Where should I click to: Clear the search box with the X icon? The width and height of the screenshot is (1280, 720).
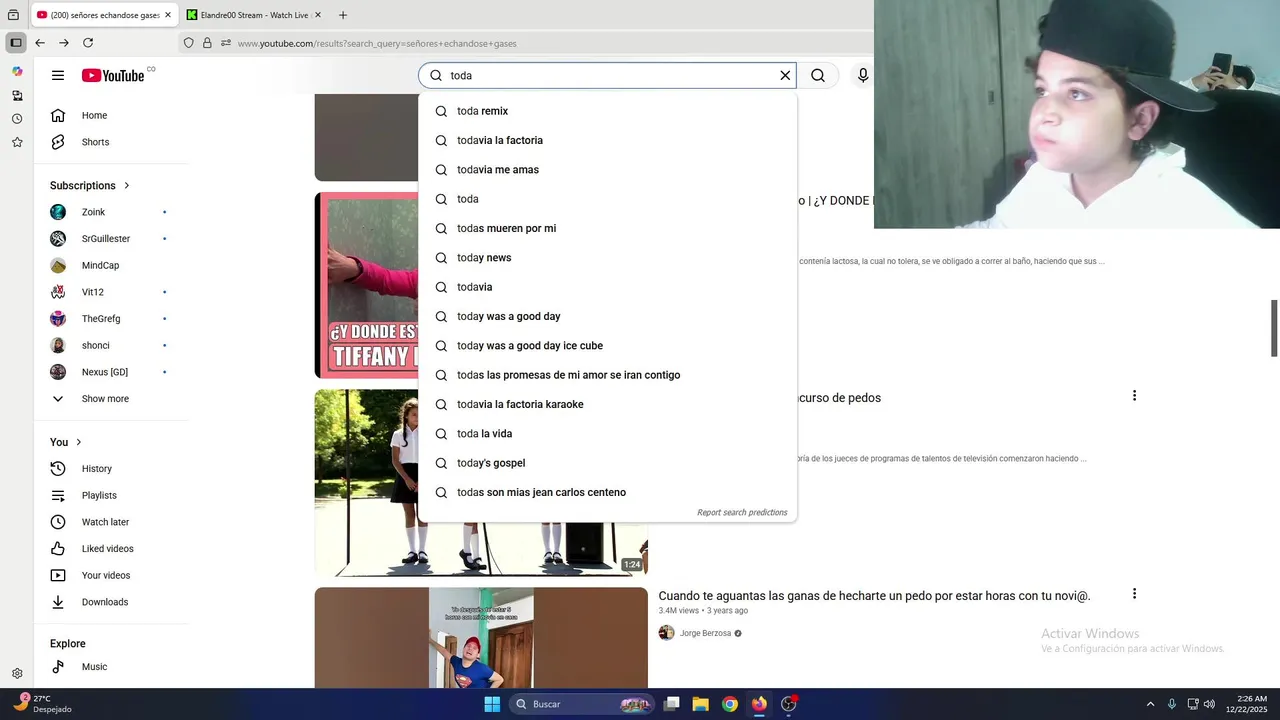point(785,75)
